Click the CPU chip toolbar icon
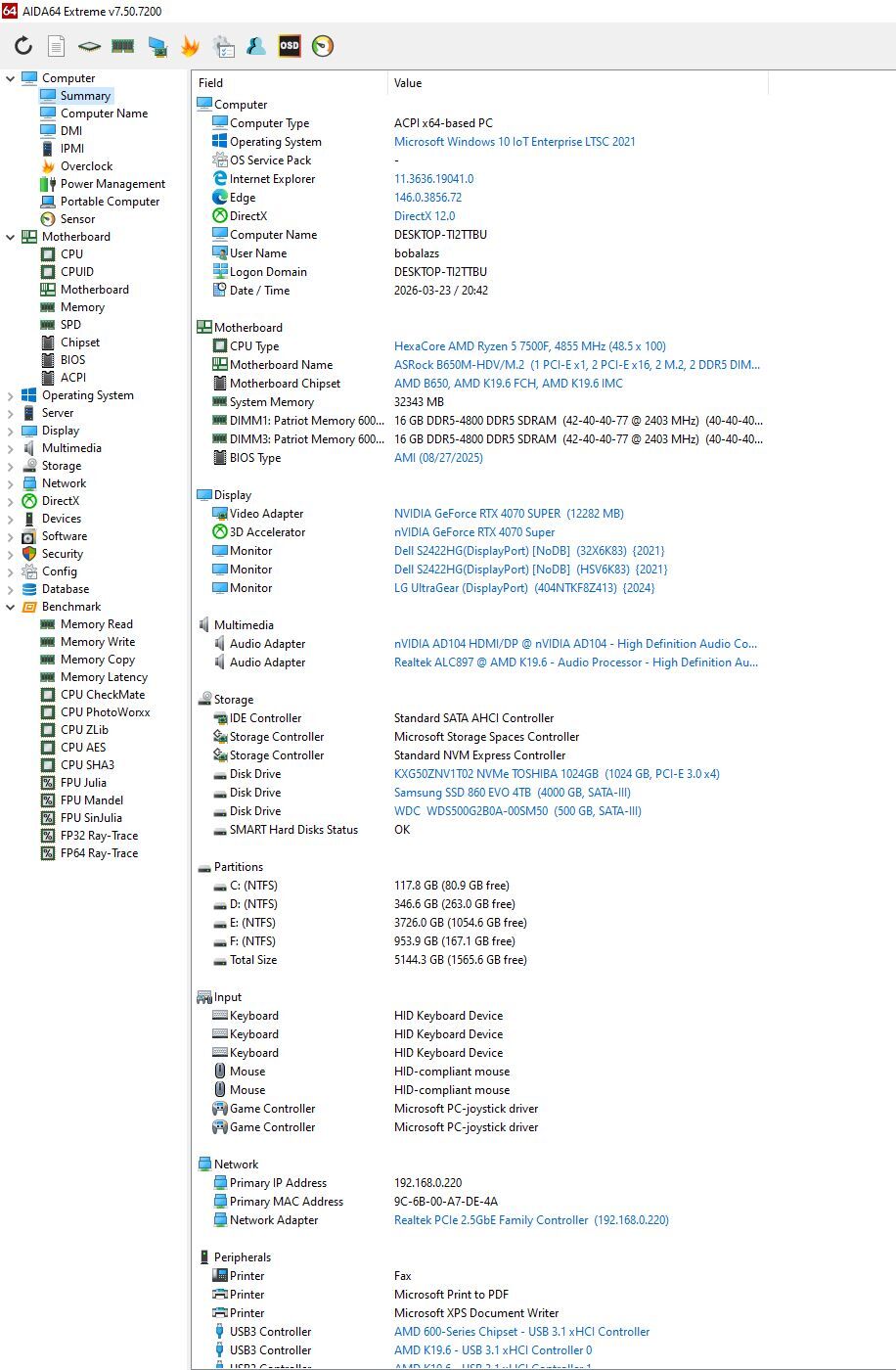 89,46
